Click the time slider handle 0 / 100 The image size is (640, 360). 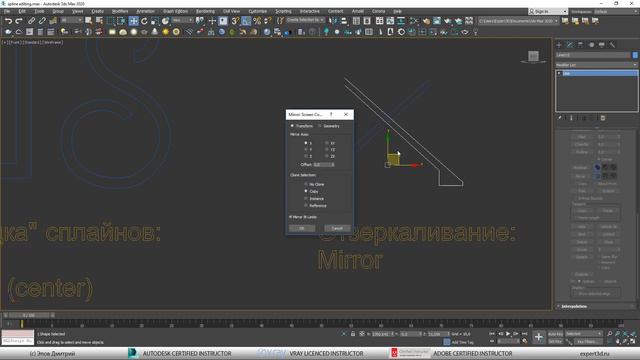point(29,315)
